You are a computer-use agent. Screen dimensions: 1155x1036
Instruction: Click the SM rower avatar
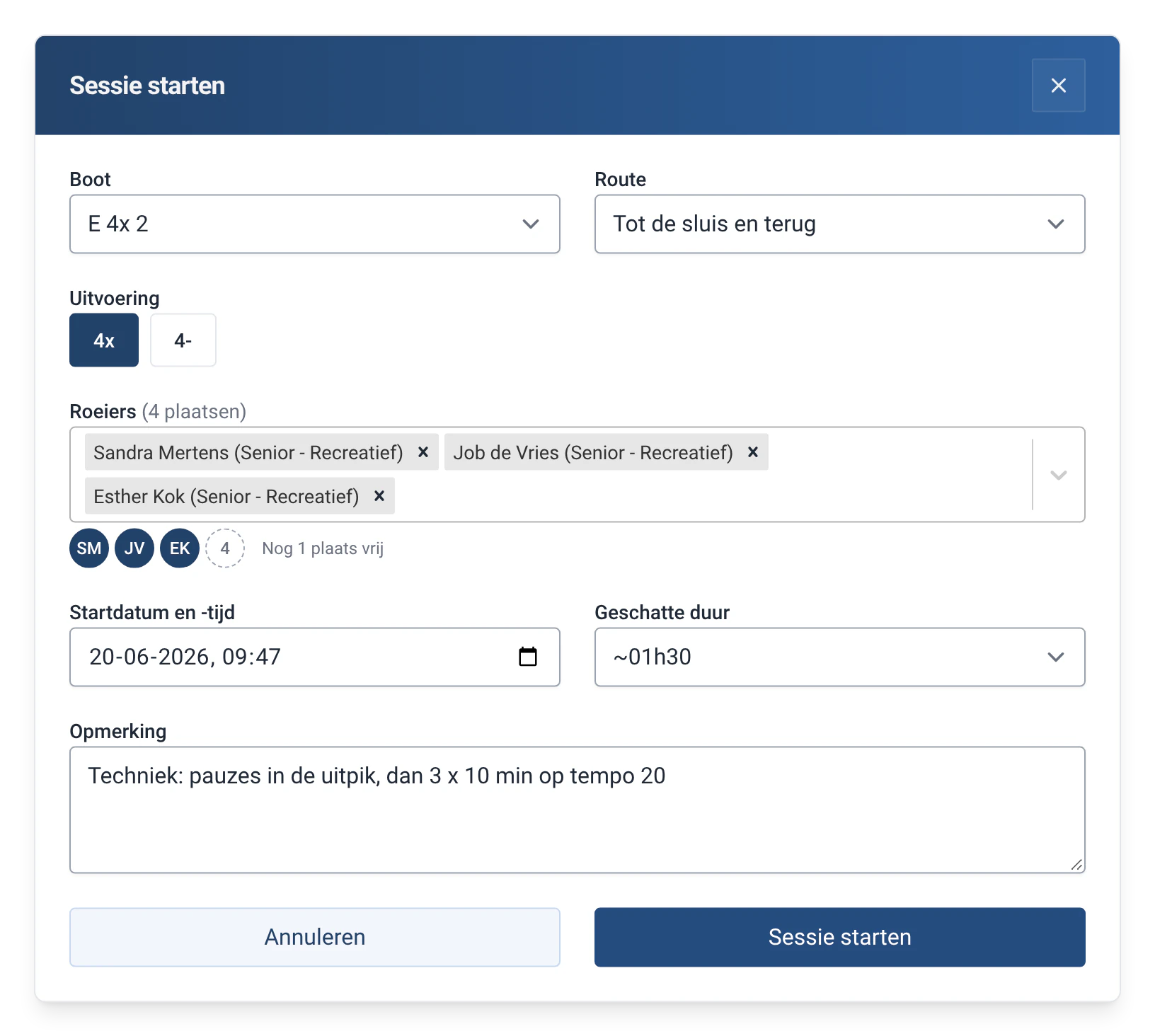[89, 548]
